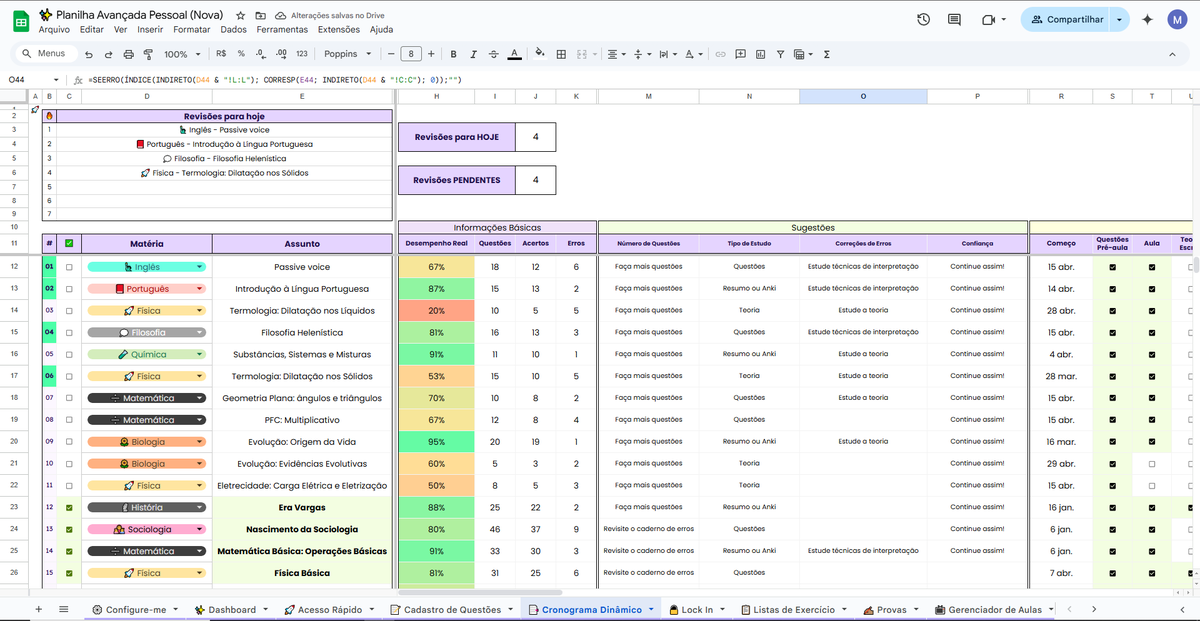Switch to the Cadastro de Questões tab
This screenshot has width=1200, height=621.
450,609
